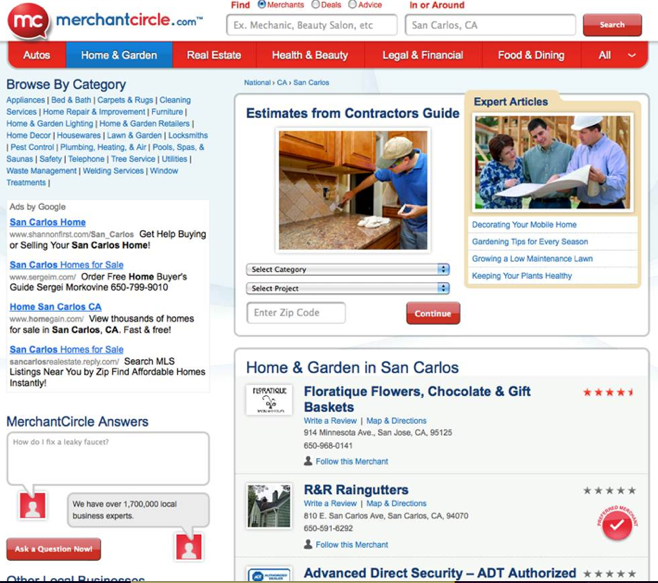Open the Autos tab
The width and height of the screenshot is (658, 583).
(x=37, y=55)
